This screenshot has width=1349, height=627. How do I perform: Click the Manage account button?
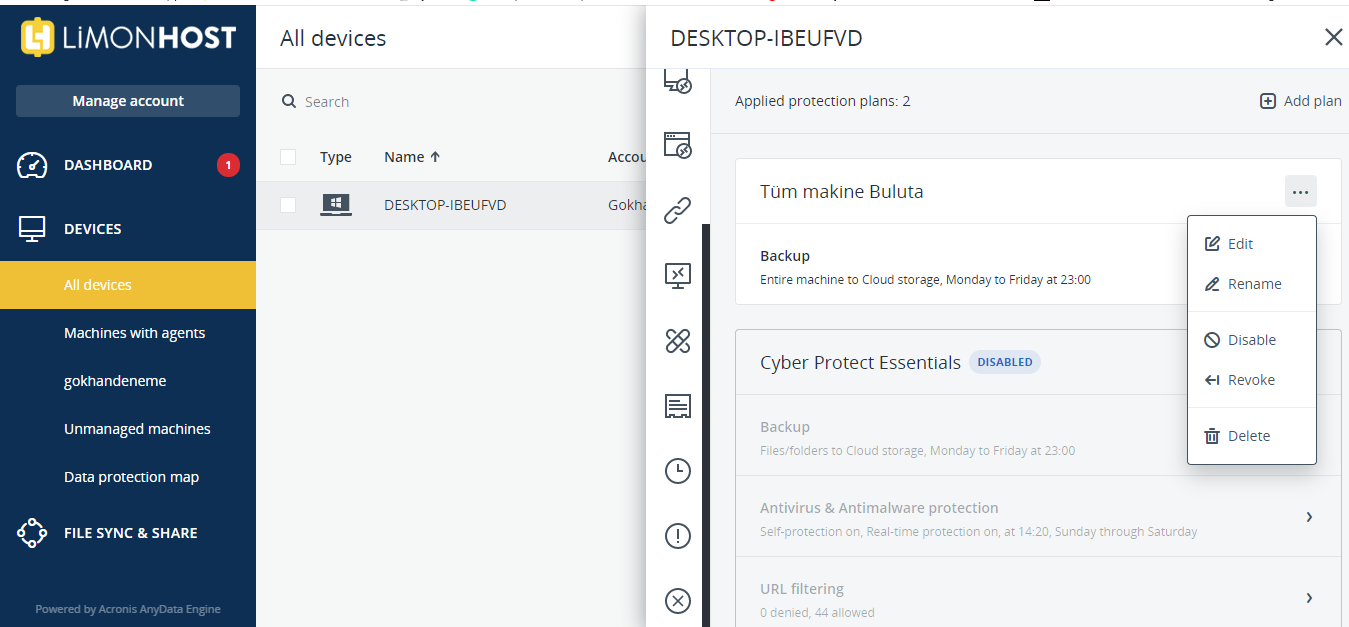point(128,101)
